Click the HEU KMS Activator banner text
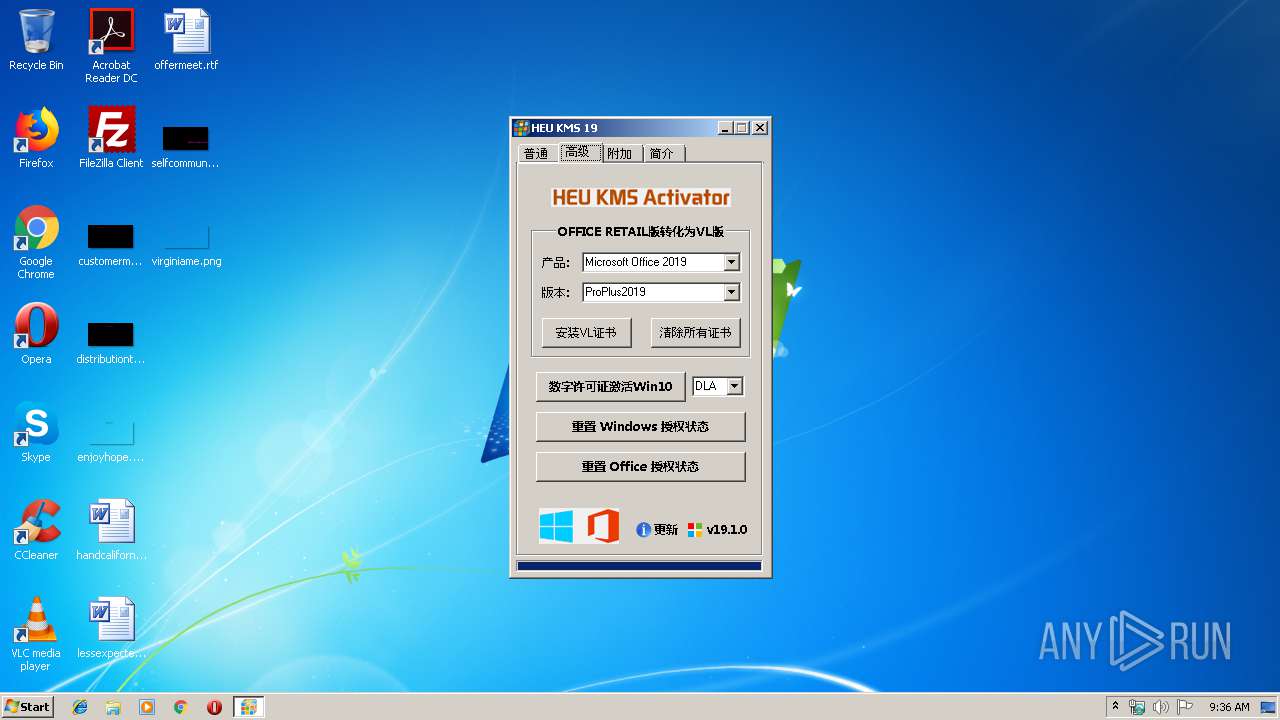The width and height of the screenshot is (1280, 720). (641, 197)
